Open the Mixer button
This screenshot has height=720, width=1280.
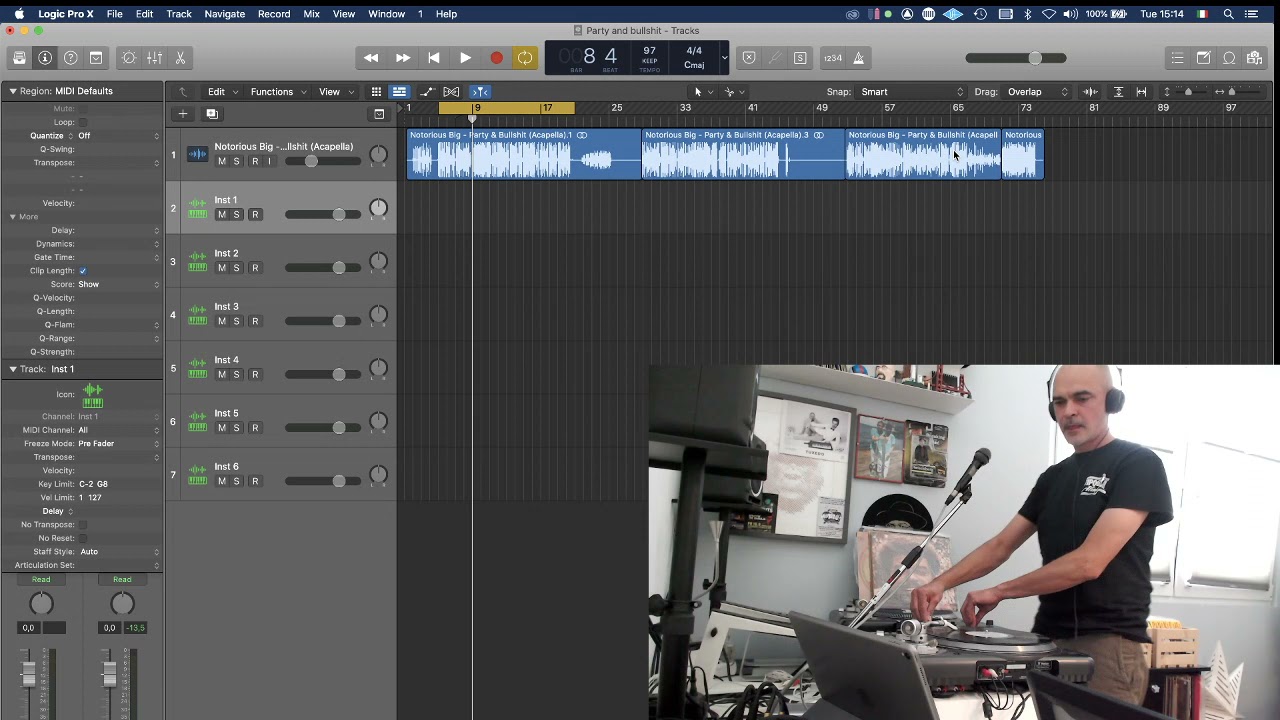point(154,58)
